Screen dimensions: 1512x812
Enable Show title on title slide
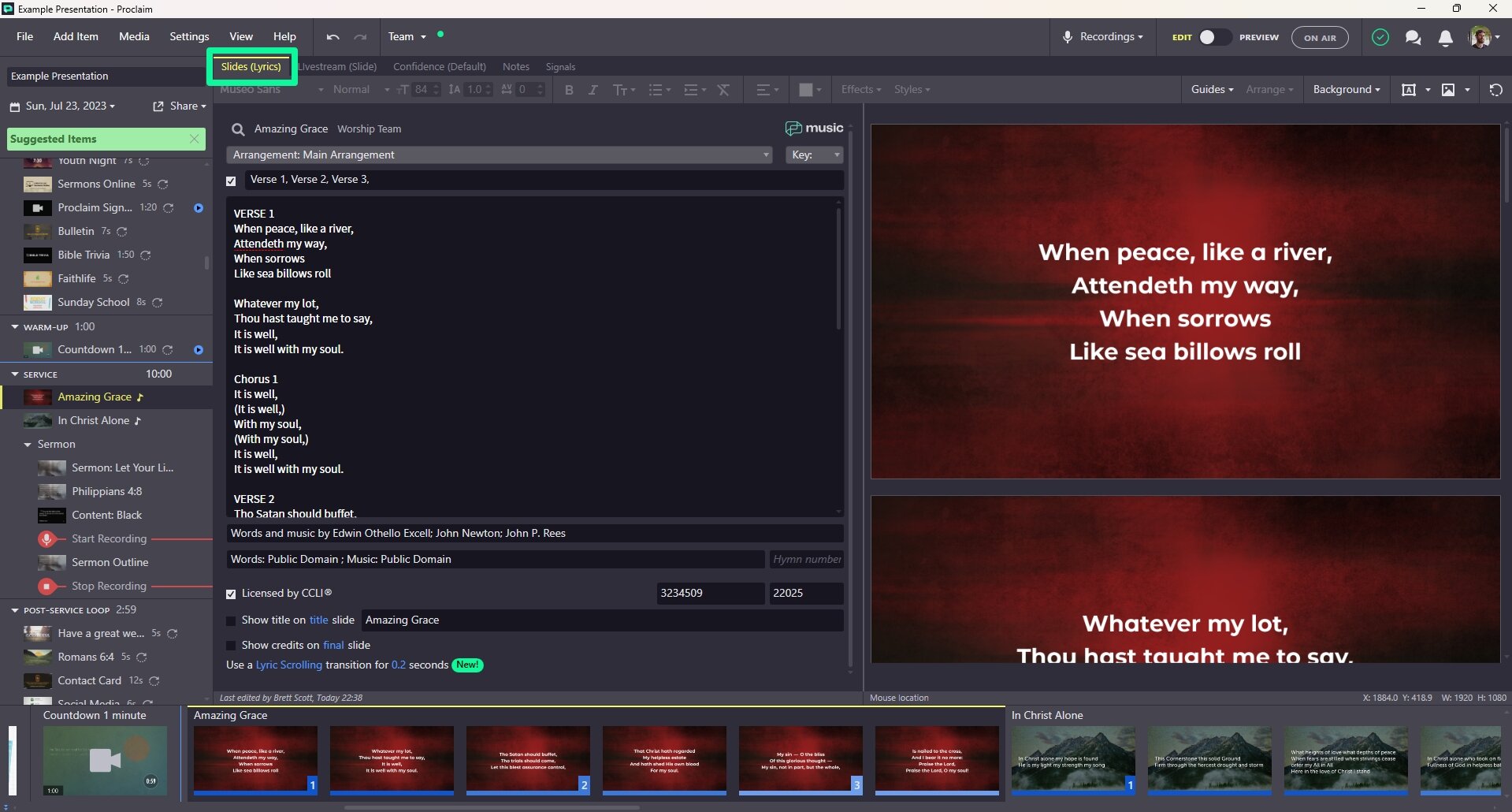(231, 620)
